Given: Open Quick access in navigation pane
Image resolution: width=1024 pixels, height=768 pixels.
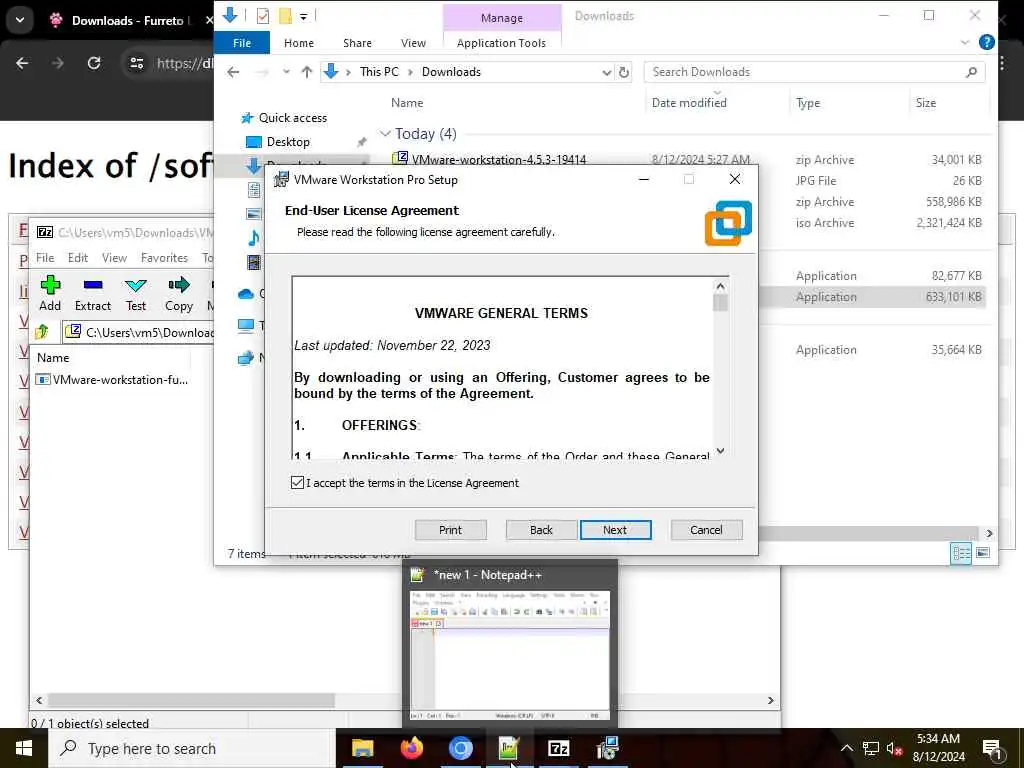Looking at the screenshot, I should click(292, 118).
